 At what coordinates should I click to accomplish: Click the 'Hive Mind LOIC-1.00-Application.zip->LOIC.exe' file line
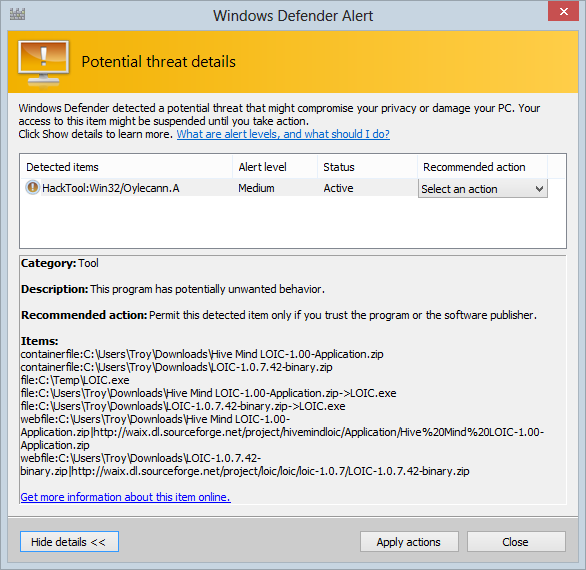(x=209, y=393)
